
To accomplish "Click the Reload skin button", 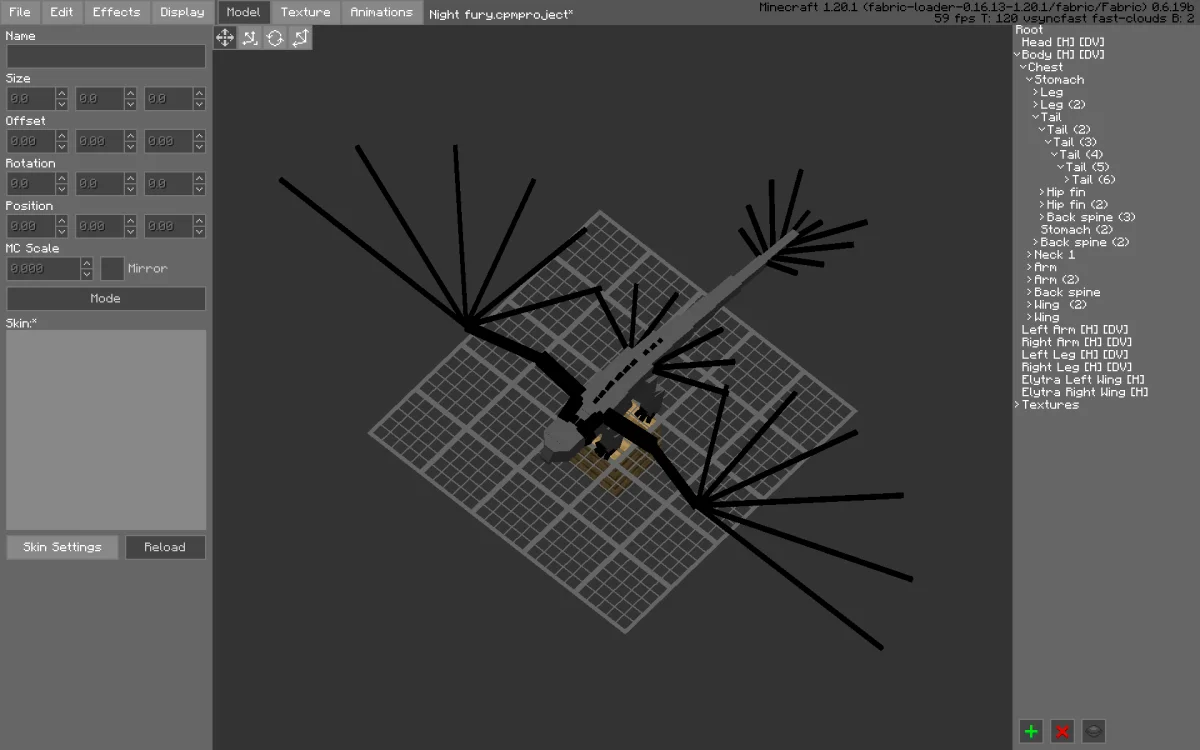I will click(x=165, y=547).
